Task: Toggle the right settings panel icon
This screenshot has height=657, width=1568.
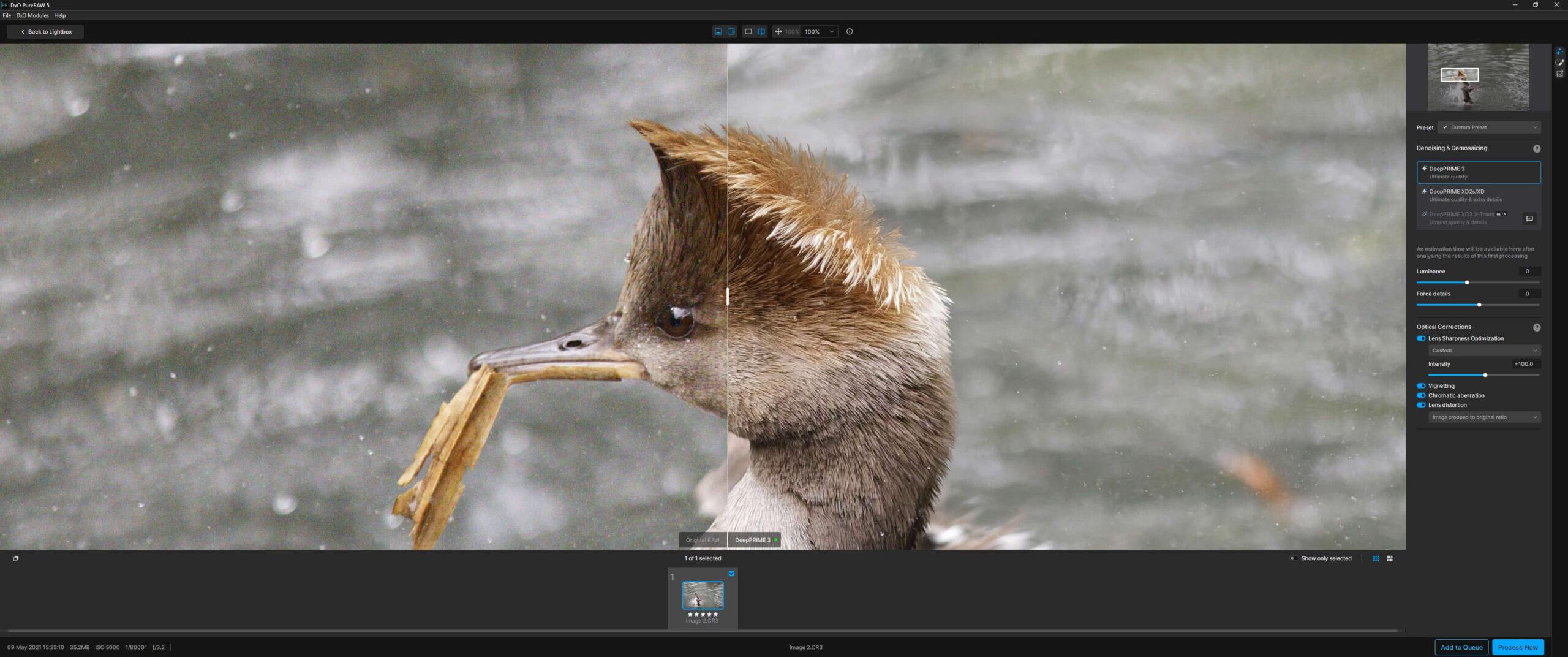Action: pyautogui.click(x=731, y=32)
